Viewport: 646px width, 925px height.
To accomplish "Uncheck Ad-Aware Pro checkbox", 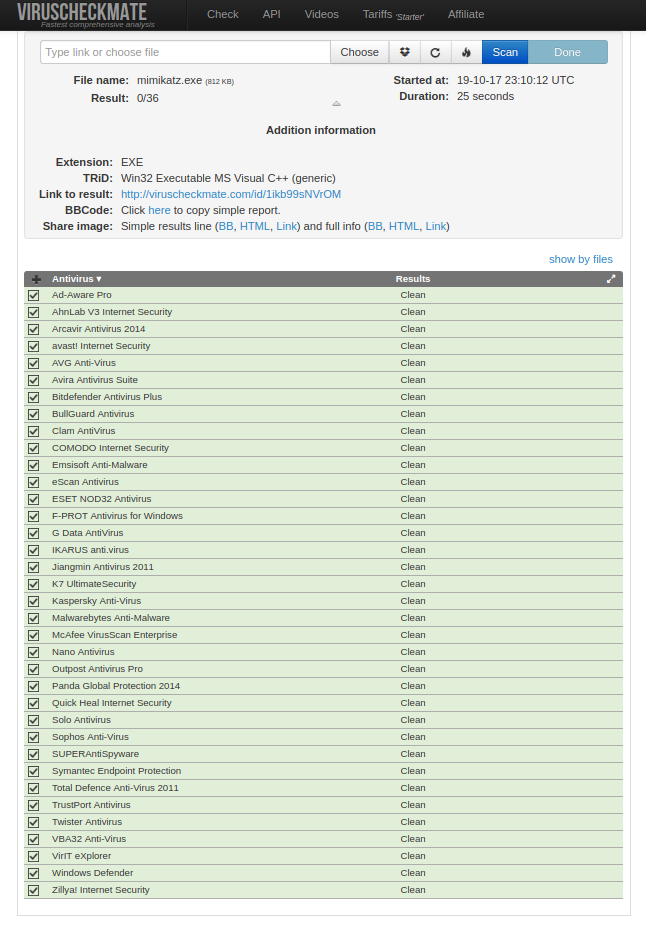I will pos(34,296).
